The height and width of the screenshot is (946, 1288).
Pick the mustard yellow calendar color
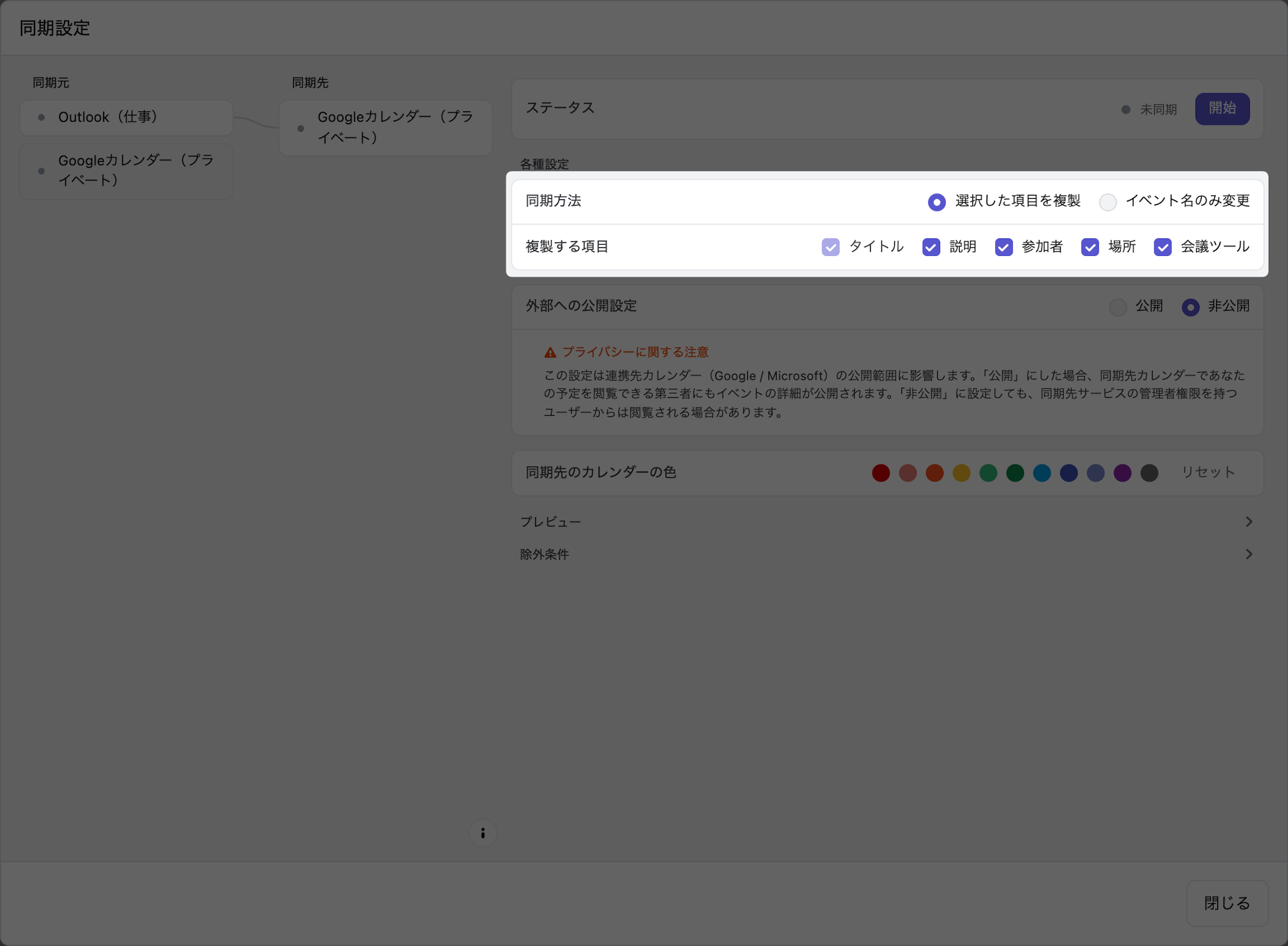pos(961,473)
